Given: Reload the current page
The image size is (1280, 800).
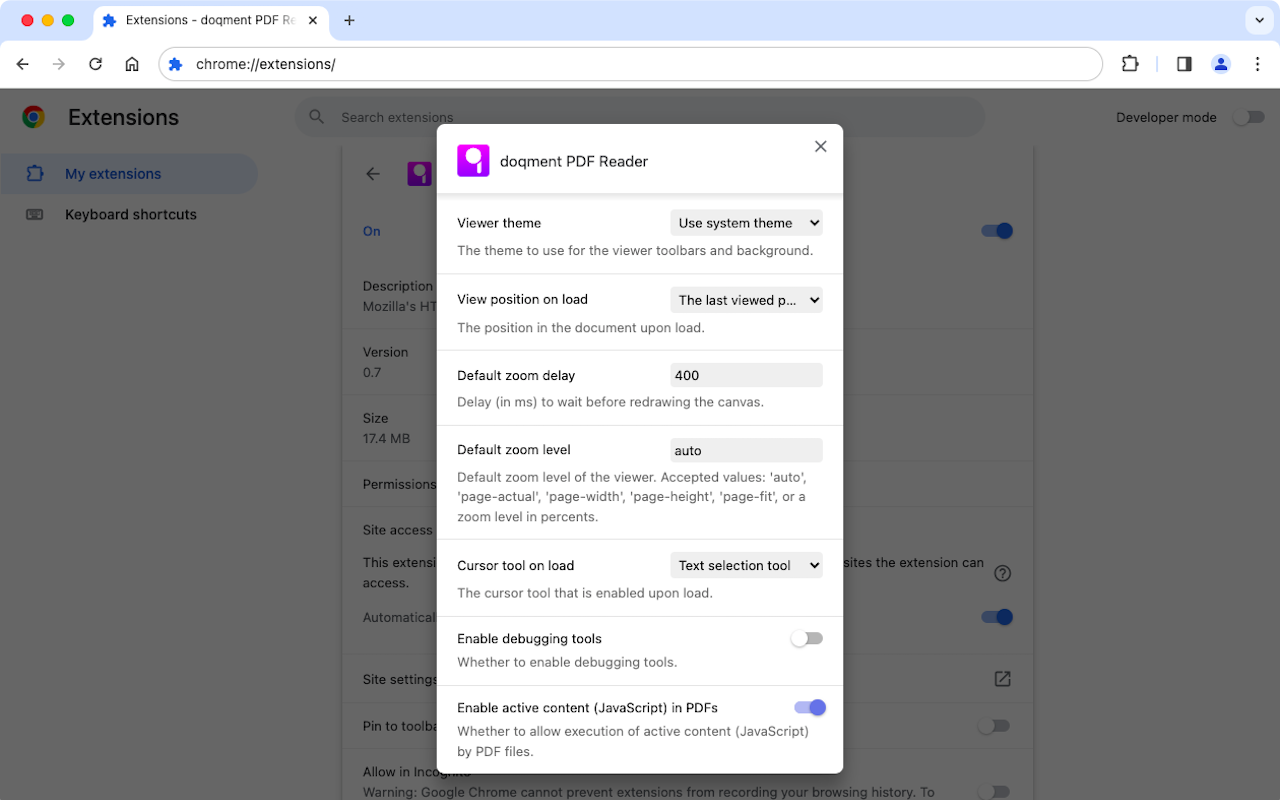Looking at the screenshot, I should (x=95, y=64).
